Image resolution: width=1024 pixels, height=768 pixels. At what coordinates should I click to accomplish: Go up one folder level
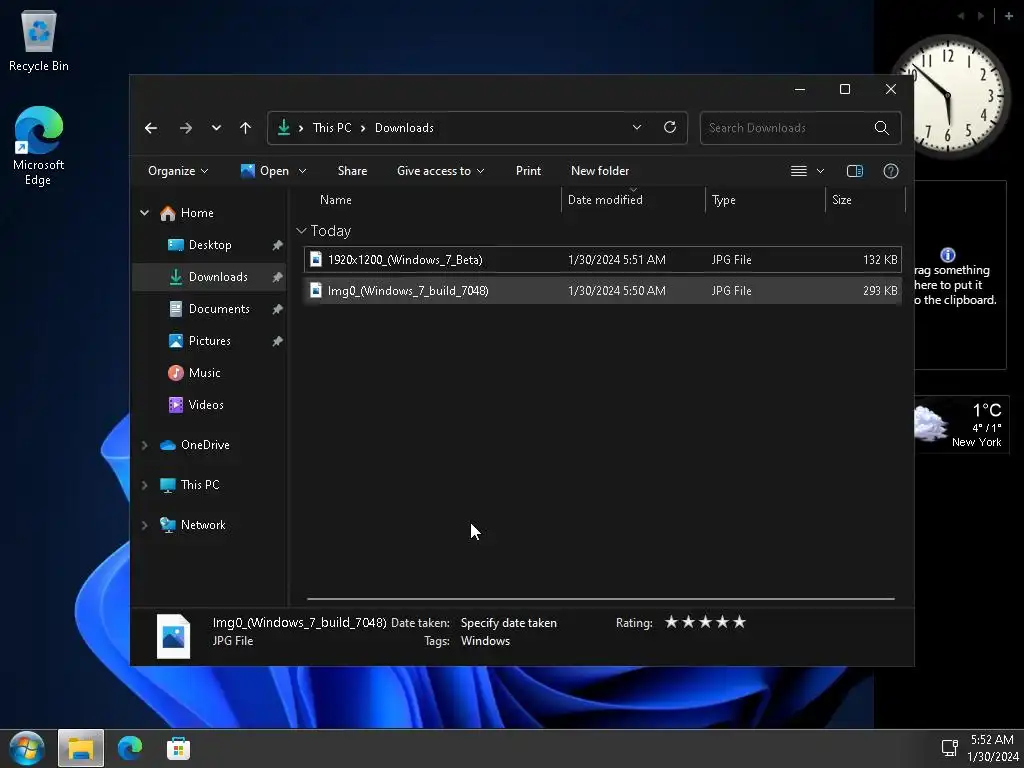(246, 128)
